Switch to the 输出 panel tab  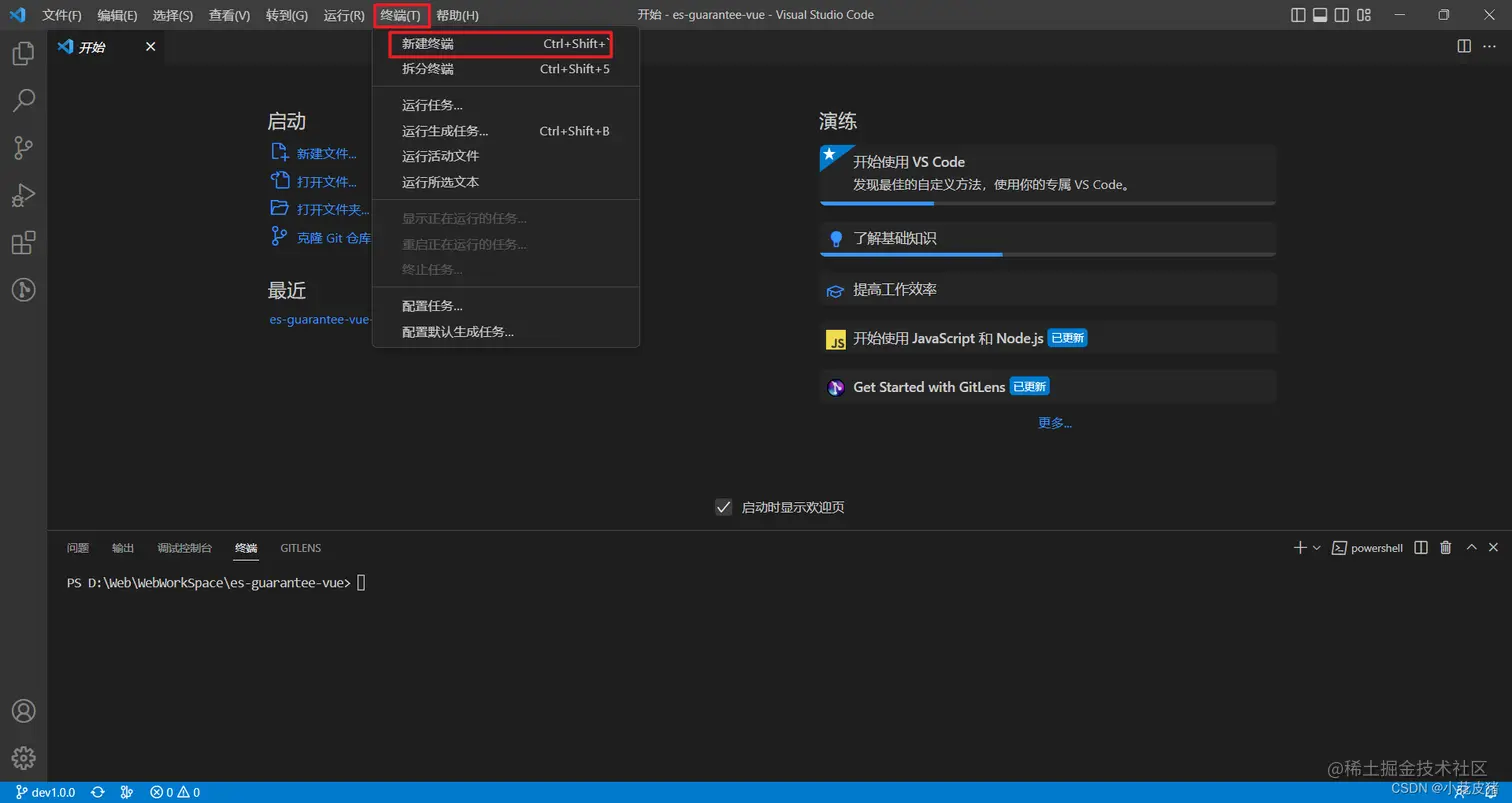(123, 548)
